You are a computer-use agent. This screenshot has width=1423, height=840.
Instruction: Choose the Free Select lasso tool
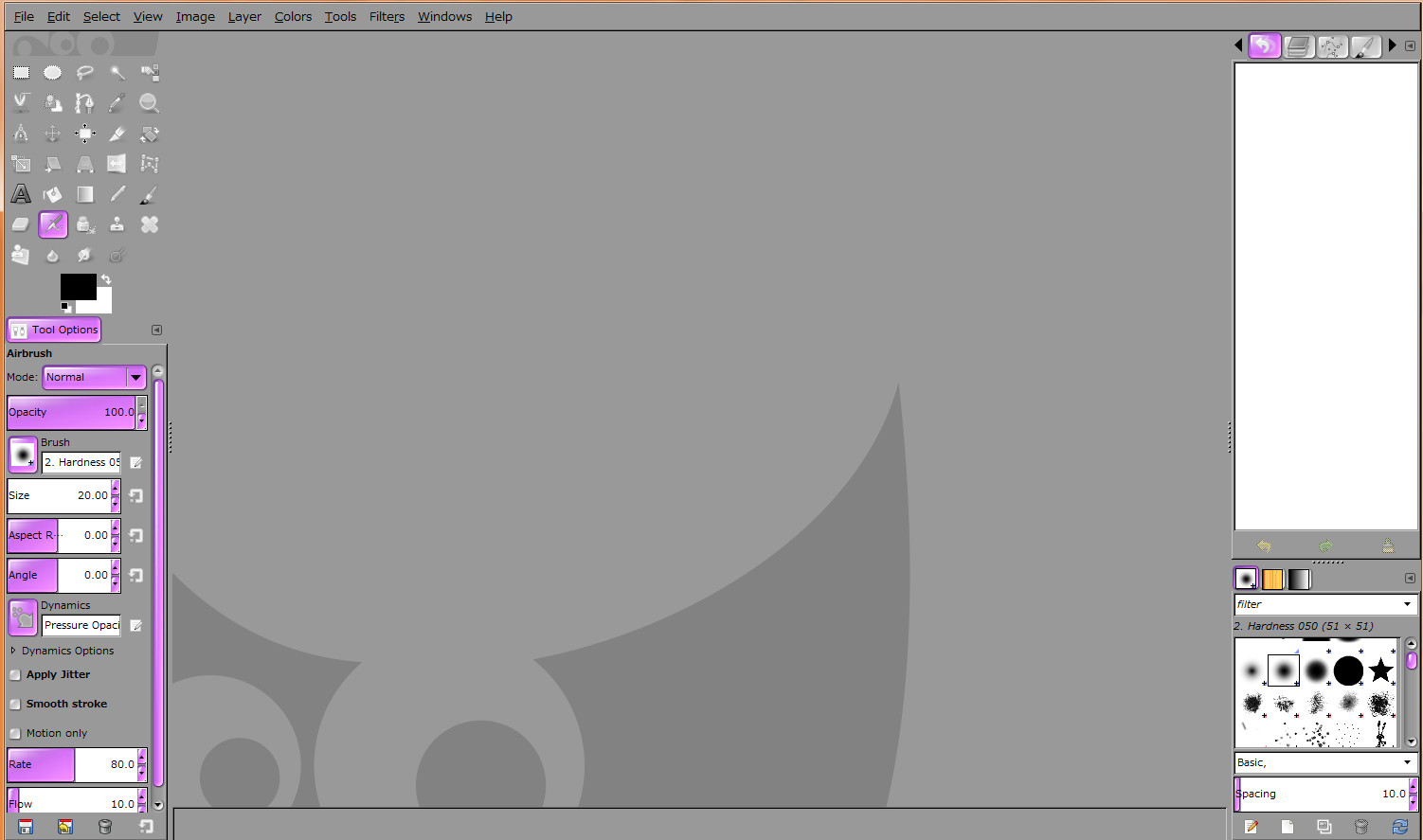pyautogui.click(x=85, y=72)
